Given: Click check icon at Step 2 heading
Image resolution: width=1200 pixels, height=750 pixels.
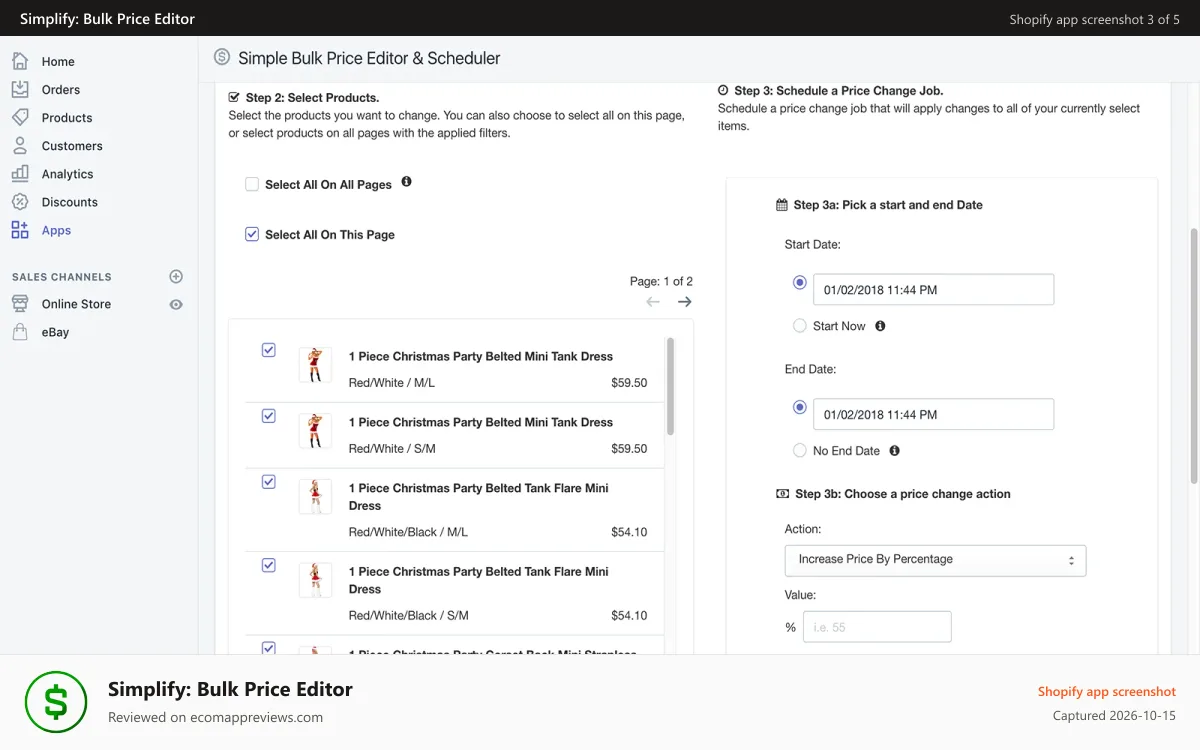Looking at the screenshot, I should tap(234, 97).
